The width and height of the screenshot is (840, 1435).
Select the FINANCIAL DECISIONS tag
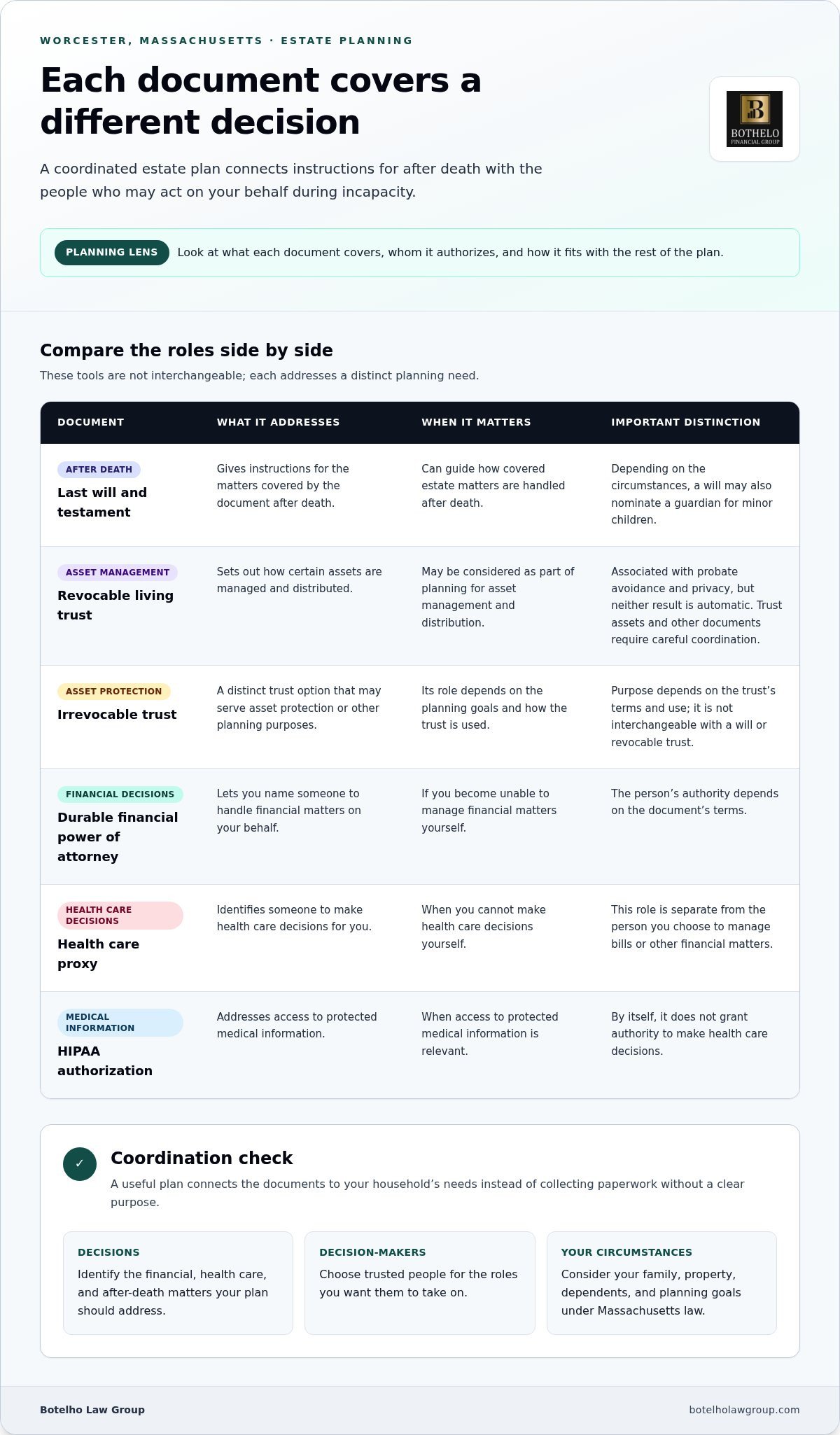point(120,794)
